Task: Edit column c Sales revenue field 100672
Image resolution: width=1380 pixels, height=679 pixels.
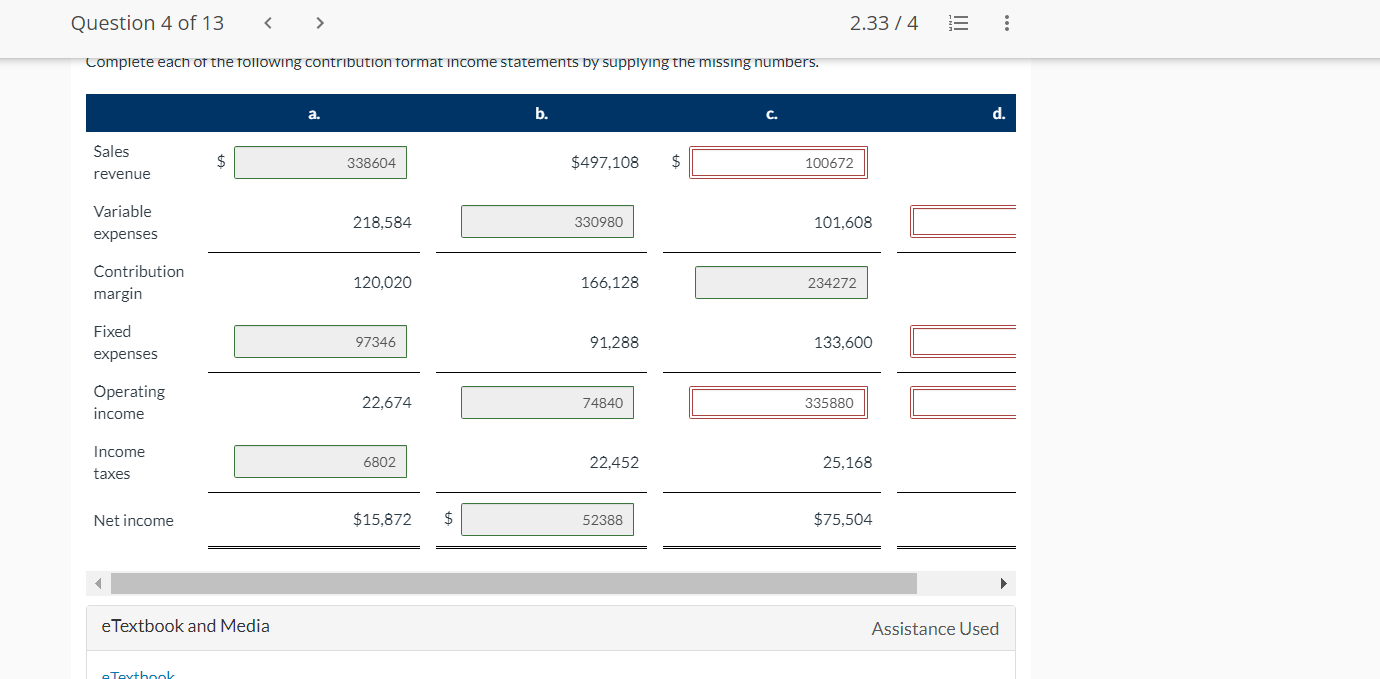Action: pos(778,163)
